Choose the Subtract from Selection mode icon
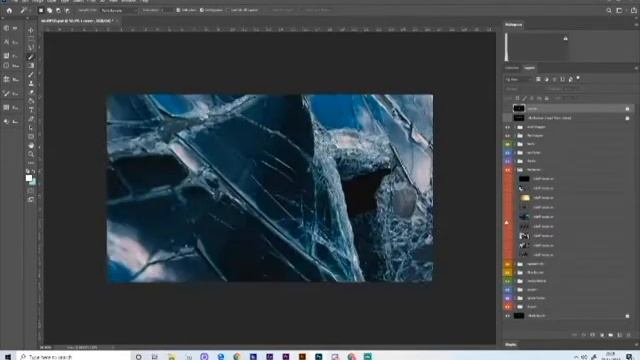Viewport: 640px width, 360px height. (x=58, y=11)
